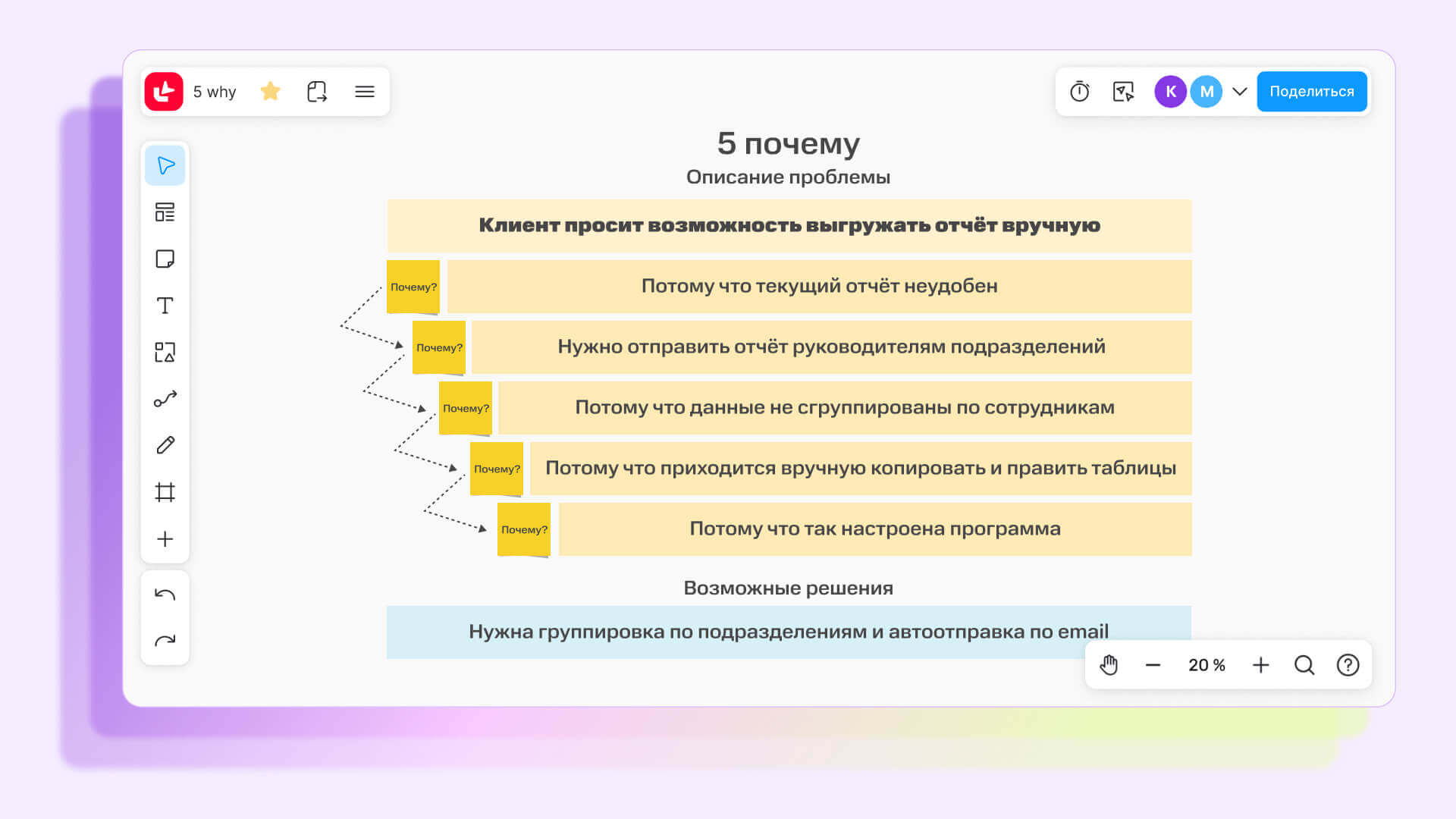Screen dimensions: 1456x819
Task: Click the 20 % zoom level value
Action: tap(1207, 665)
